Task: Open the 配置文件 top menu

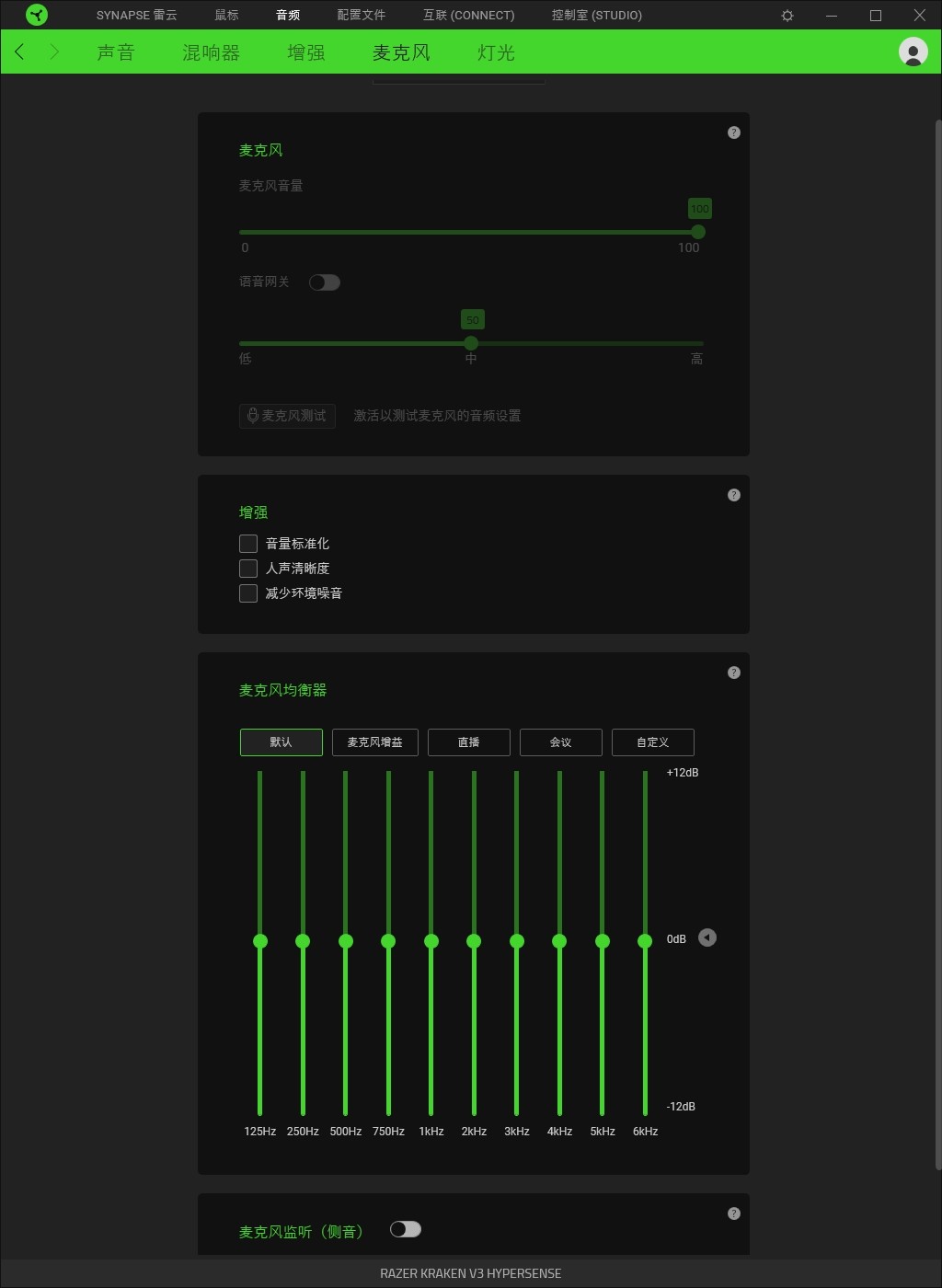Action: (362, 16)
